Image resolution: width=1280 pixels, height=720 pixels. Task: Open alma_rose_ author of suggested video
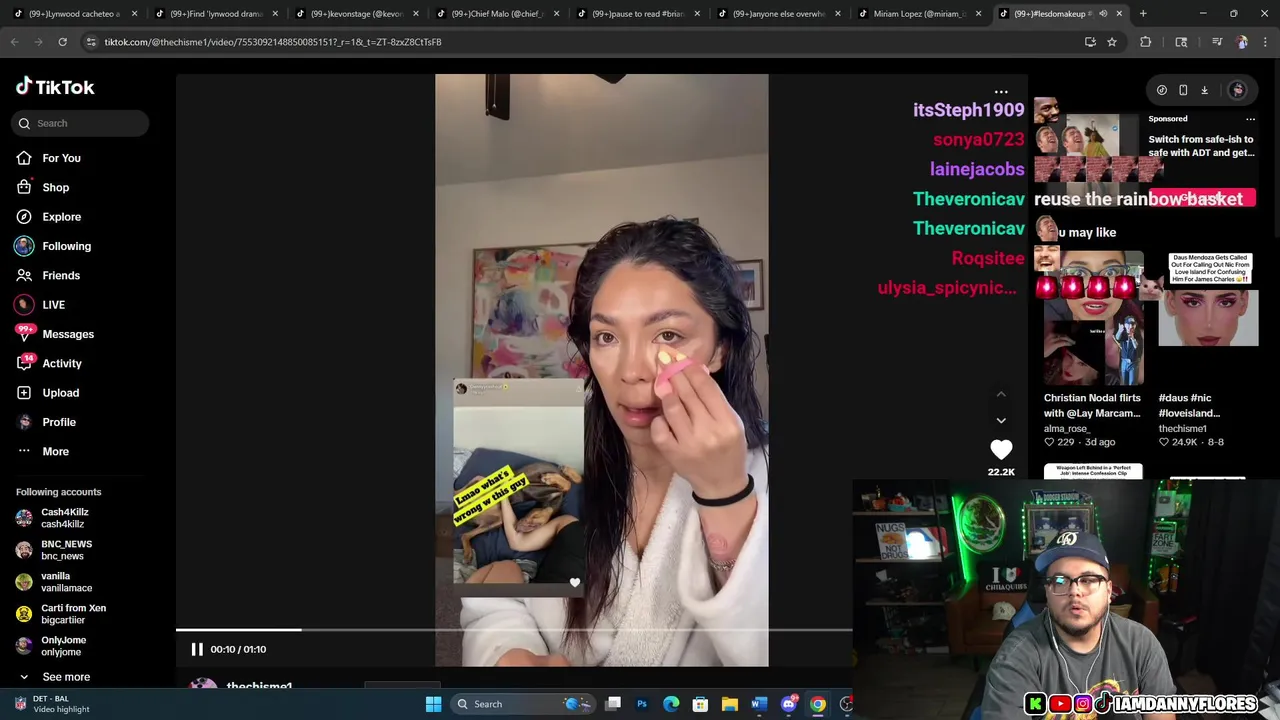pyautogui.click(x=1067, y=428)
